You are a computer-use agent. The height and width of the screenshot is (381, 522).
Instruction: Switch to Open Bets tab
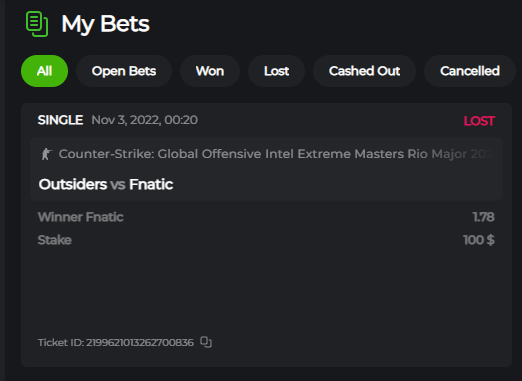tap(124, 71)
